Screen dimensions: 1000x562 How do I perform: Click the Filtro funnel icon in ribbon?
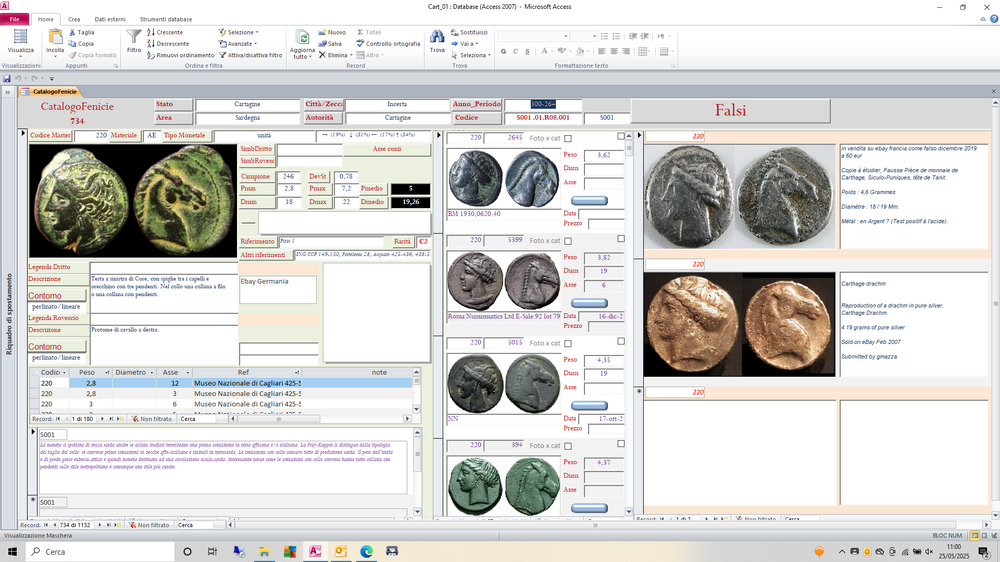134,38
